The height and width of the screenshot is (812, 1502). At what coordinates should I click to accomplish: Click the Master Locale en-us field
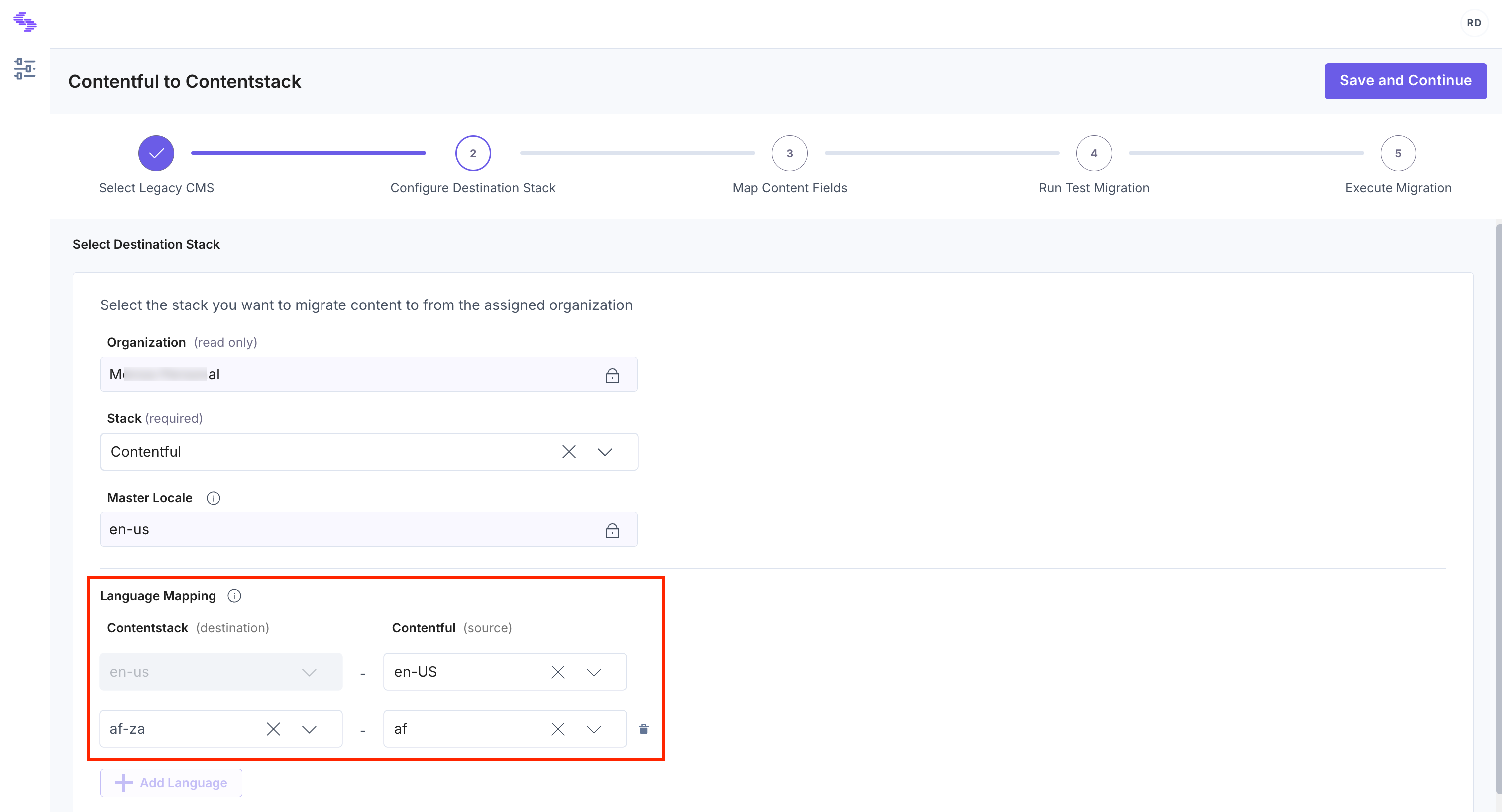pos(368,529)
